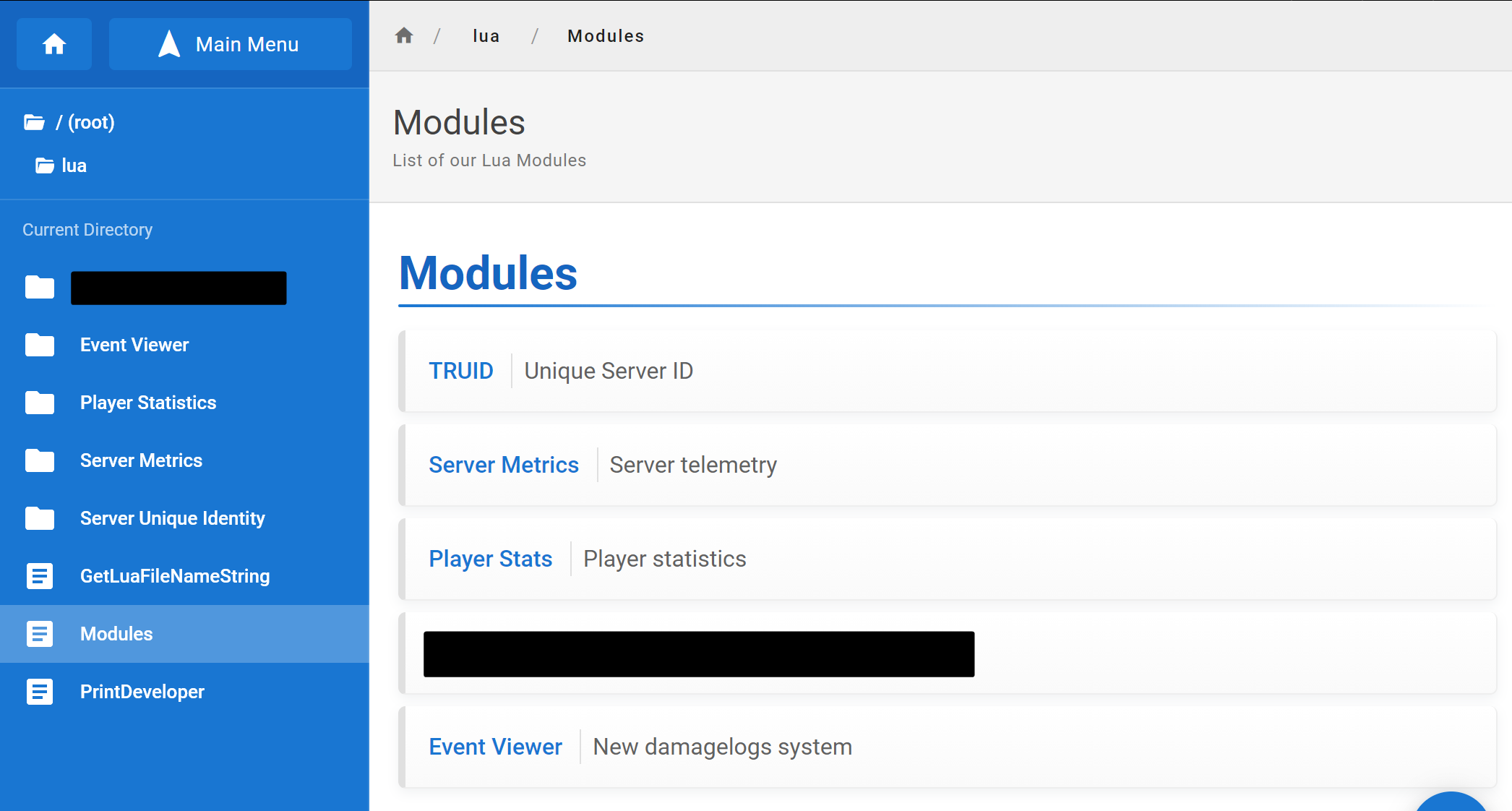The image size is (1512, 811).
Task: Click the lua breadcrumb link
Action: tap(486, 36)
